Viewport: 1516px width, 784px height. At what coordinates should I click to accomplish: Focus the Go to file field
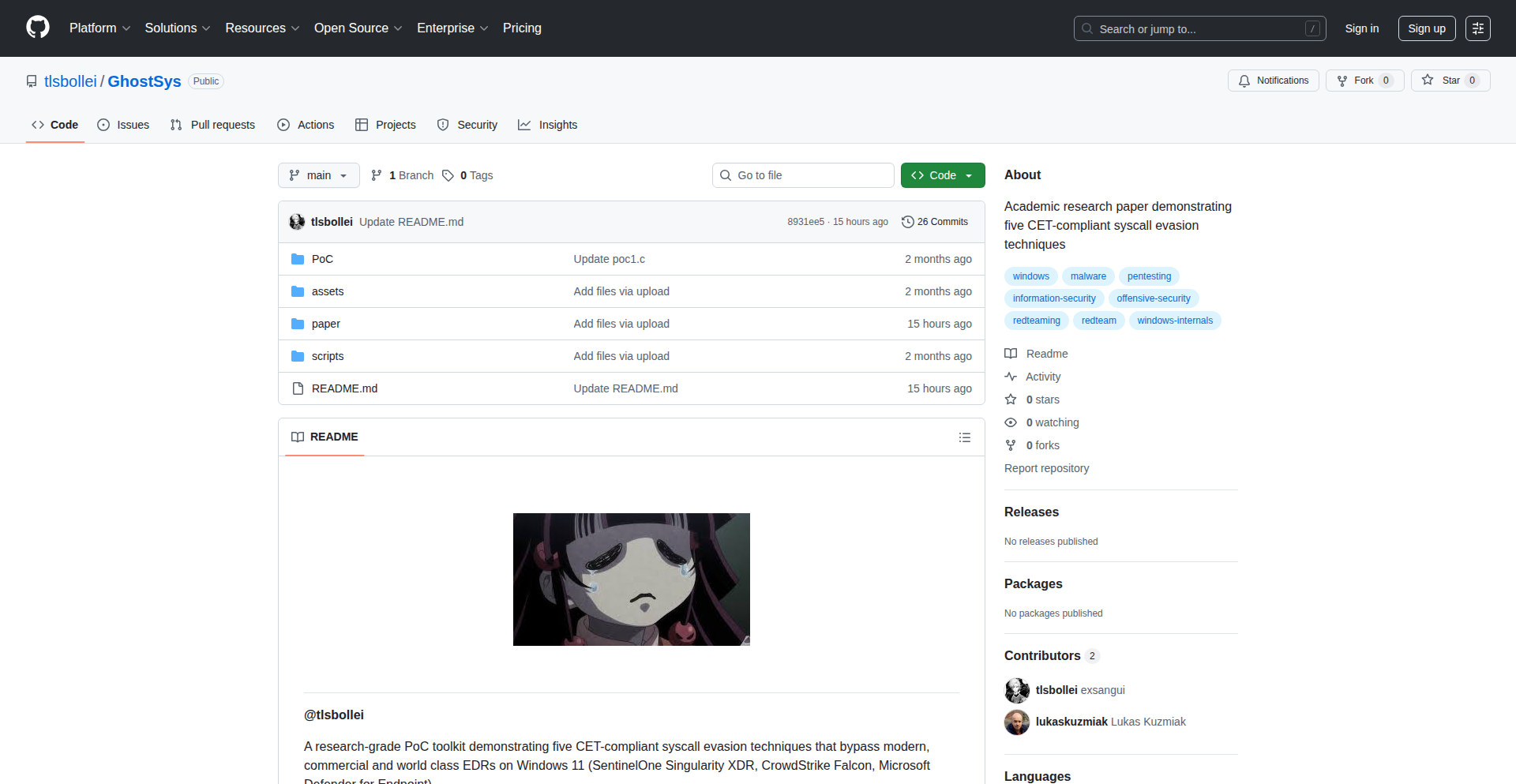click(x=803, y=175)
